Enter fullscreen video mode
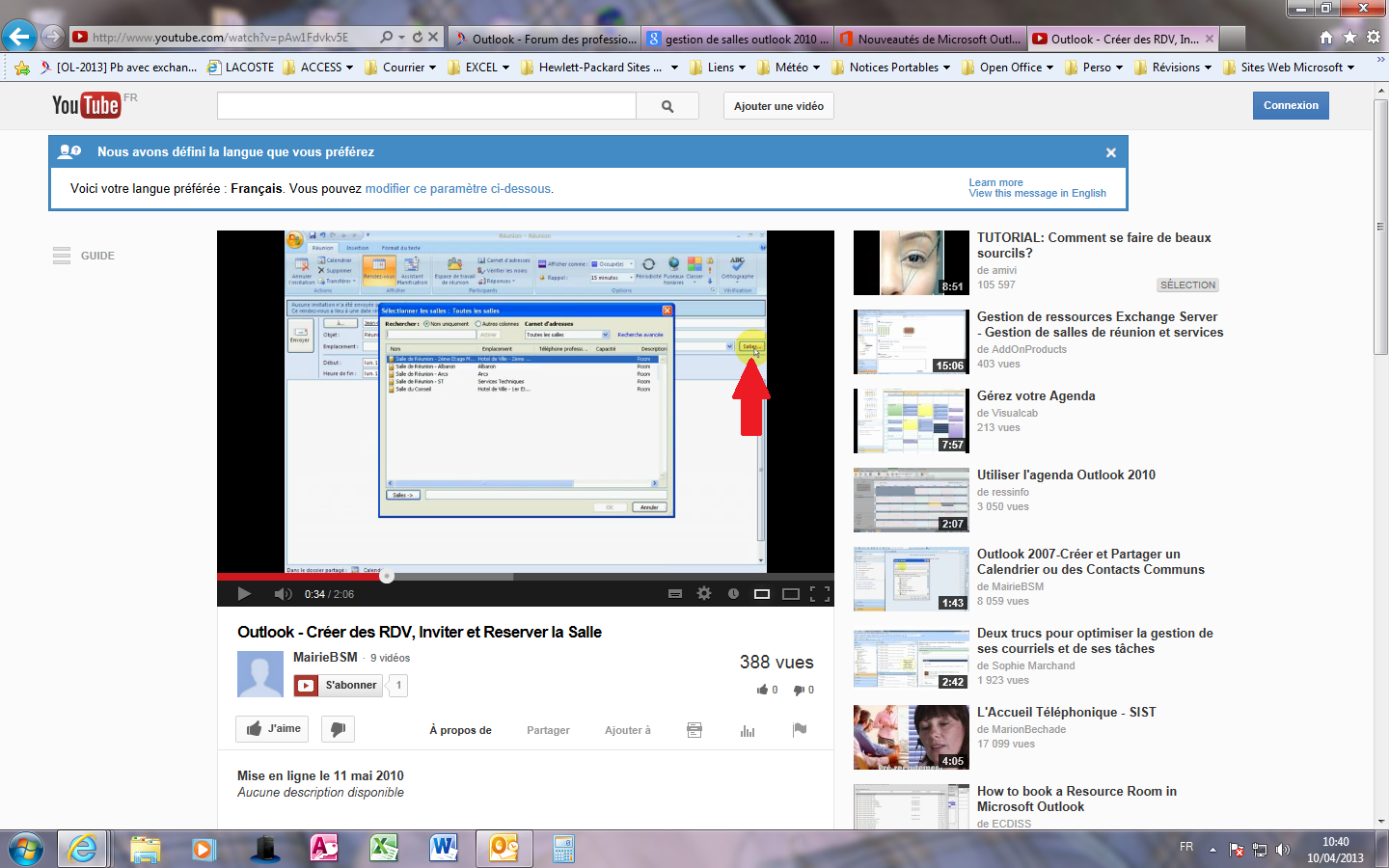 [x=820, y=594]
